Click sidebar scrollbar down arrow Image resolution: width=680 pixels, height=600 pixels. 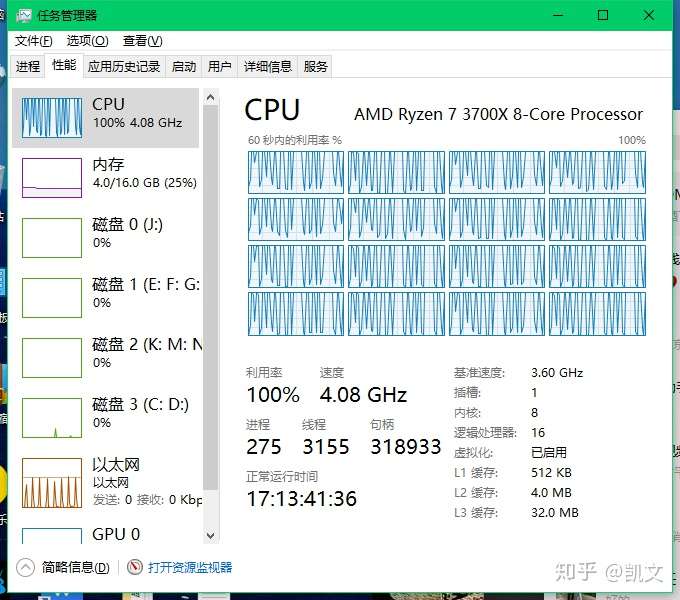tap(211, 536)
